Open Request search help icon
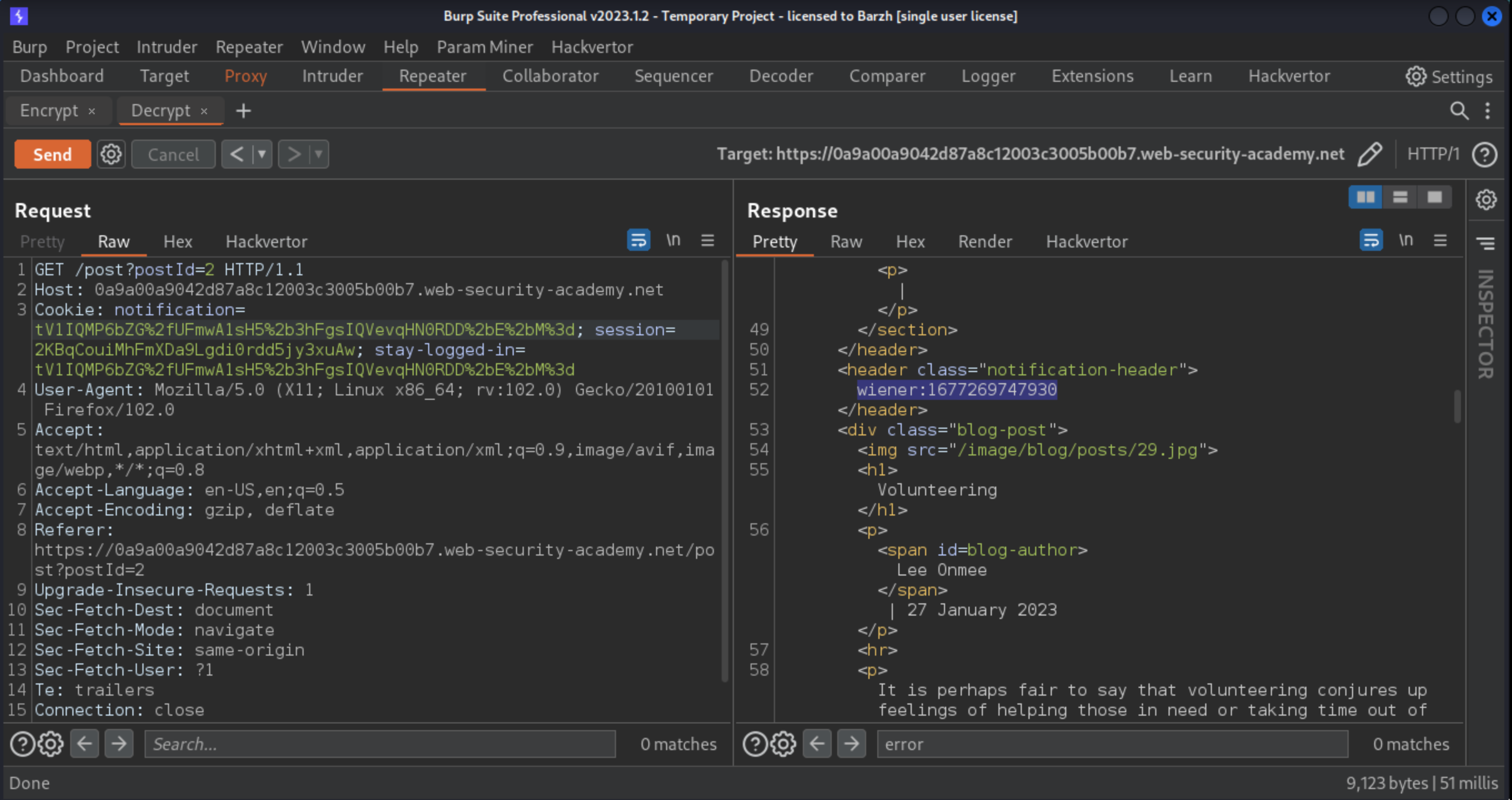 pos(23,744)
